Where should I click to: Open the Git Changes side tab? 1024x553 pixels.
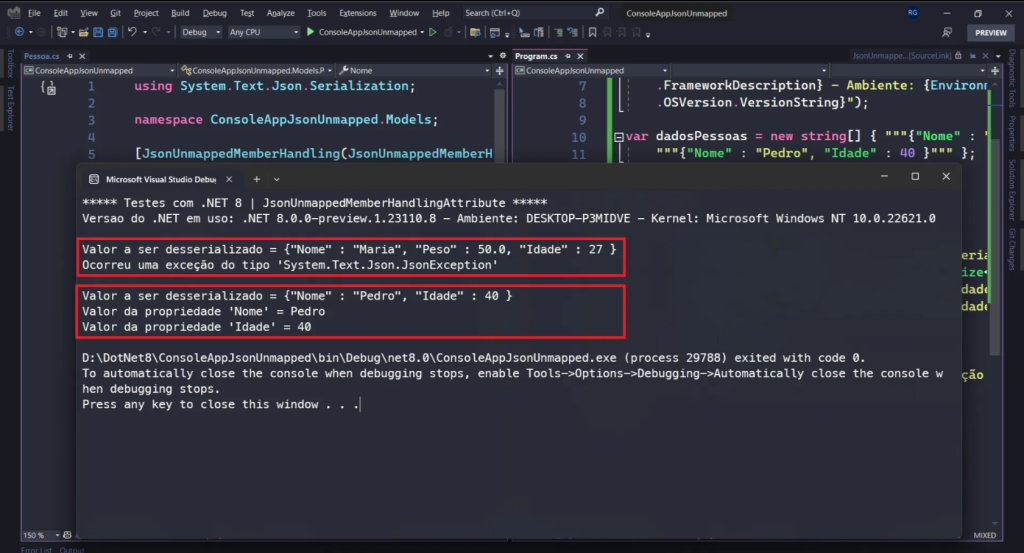[x=1012, y=249]
